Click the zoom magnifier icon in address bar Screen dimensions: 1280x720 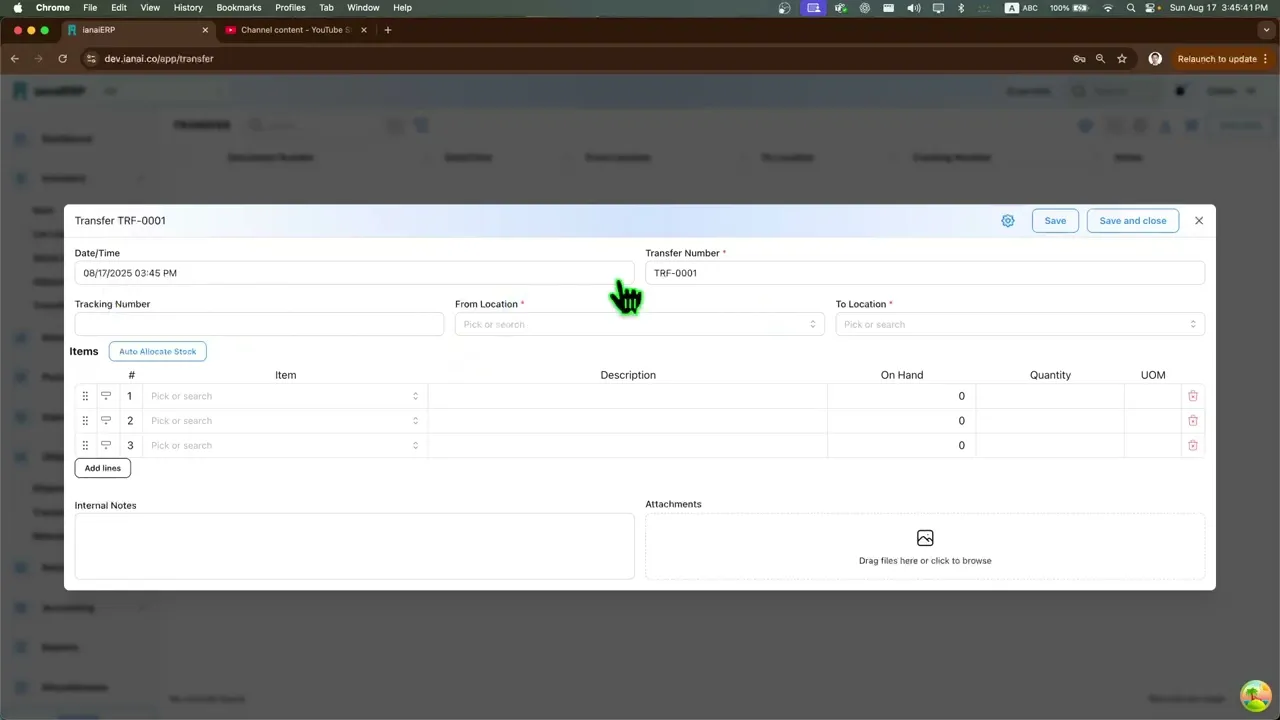pyautogui.click(x=1100, y=59)
